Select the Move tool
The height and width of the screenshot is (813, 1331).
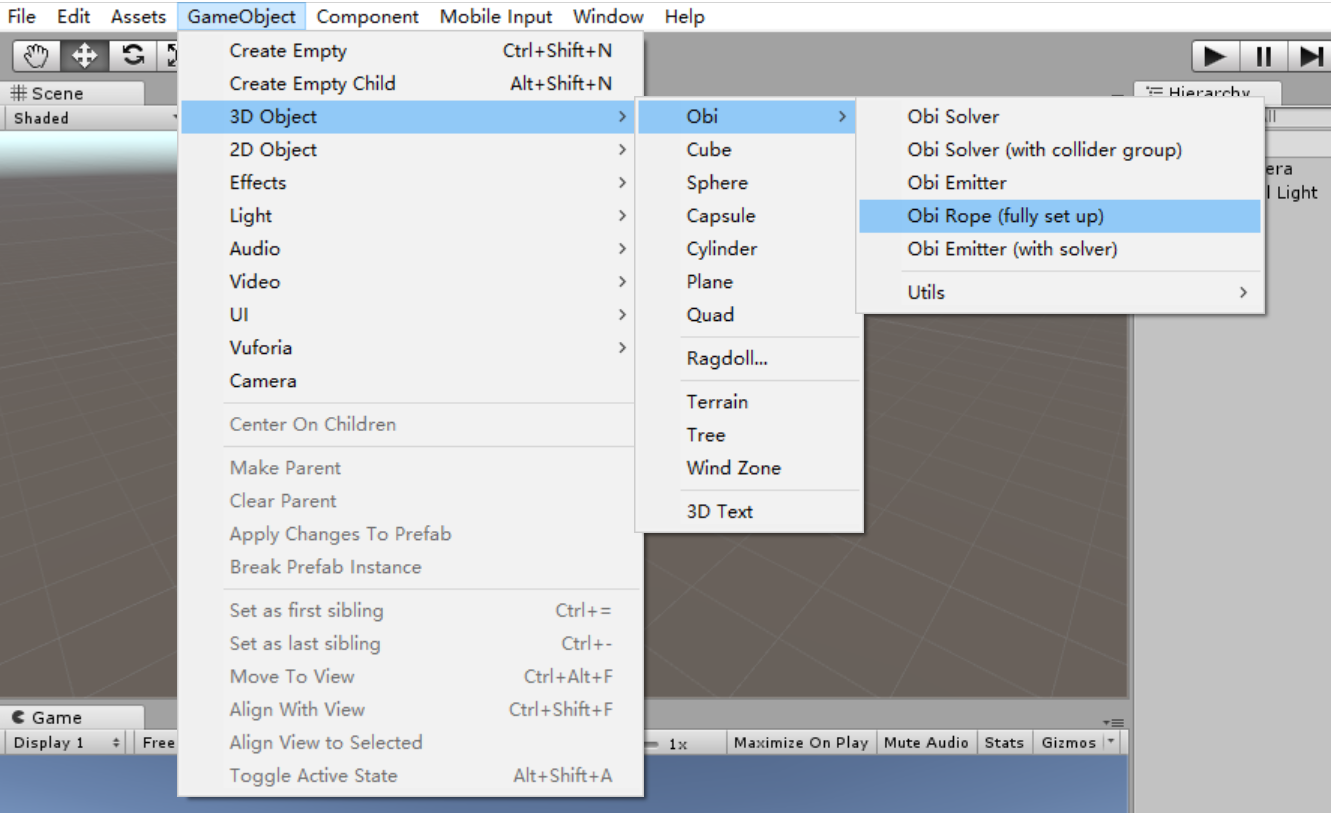click(83, 55)
